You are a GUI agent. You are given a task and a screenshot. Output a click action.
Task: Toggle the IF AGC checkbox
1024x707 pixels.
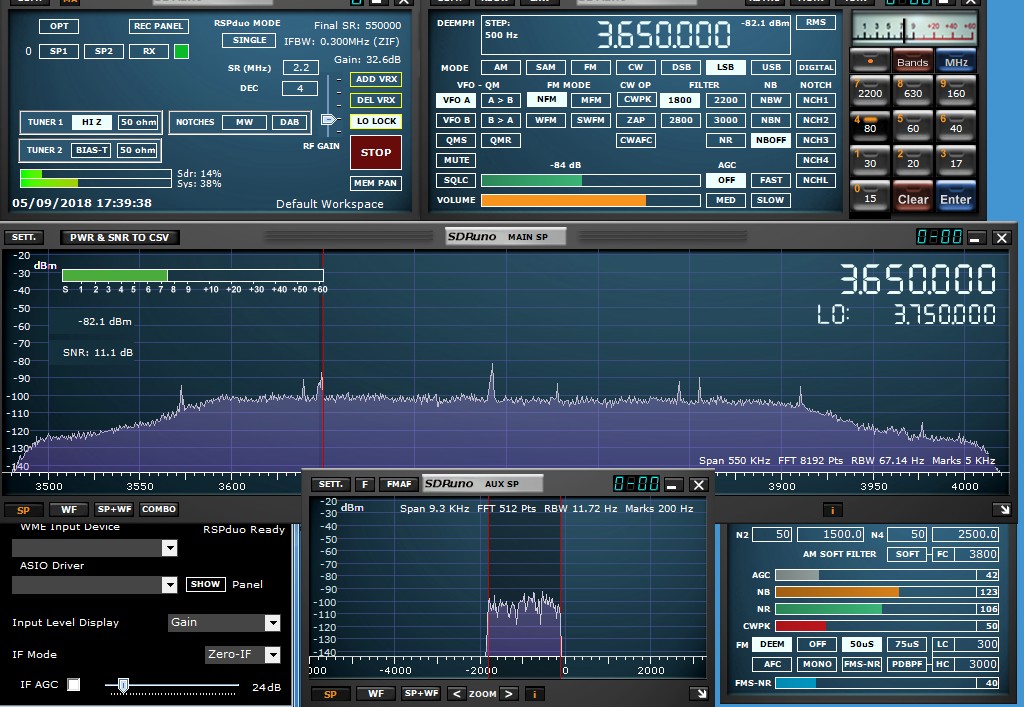point(74,684)
